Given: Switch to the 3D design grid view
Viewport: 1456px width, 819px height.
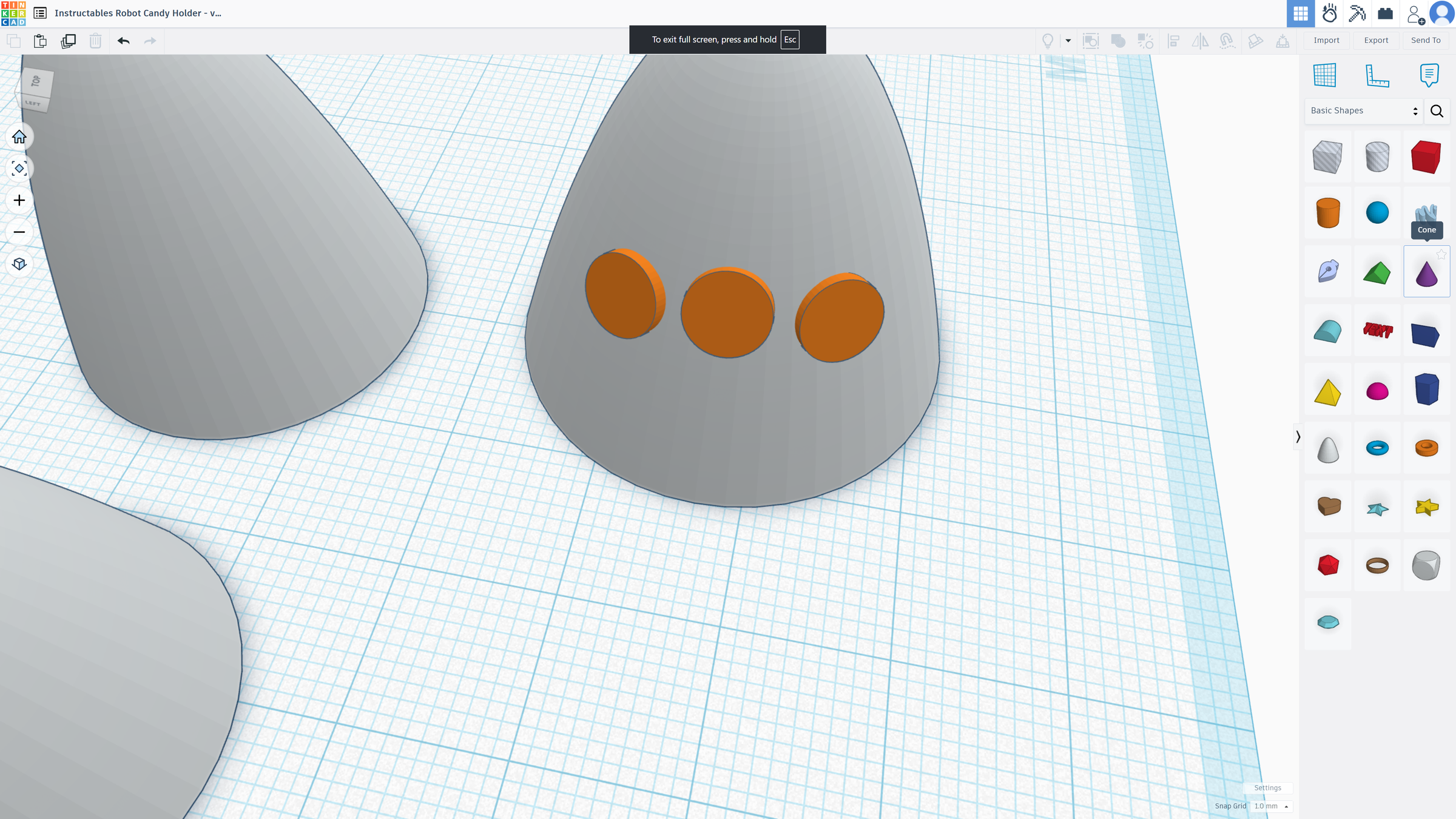Looking at the screenshot, I should tap(1301, 13).
